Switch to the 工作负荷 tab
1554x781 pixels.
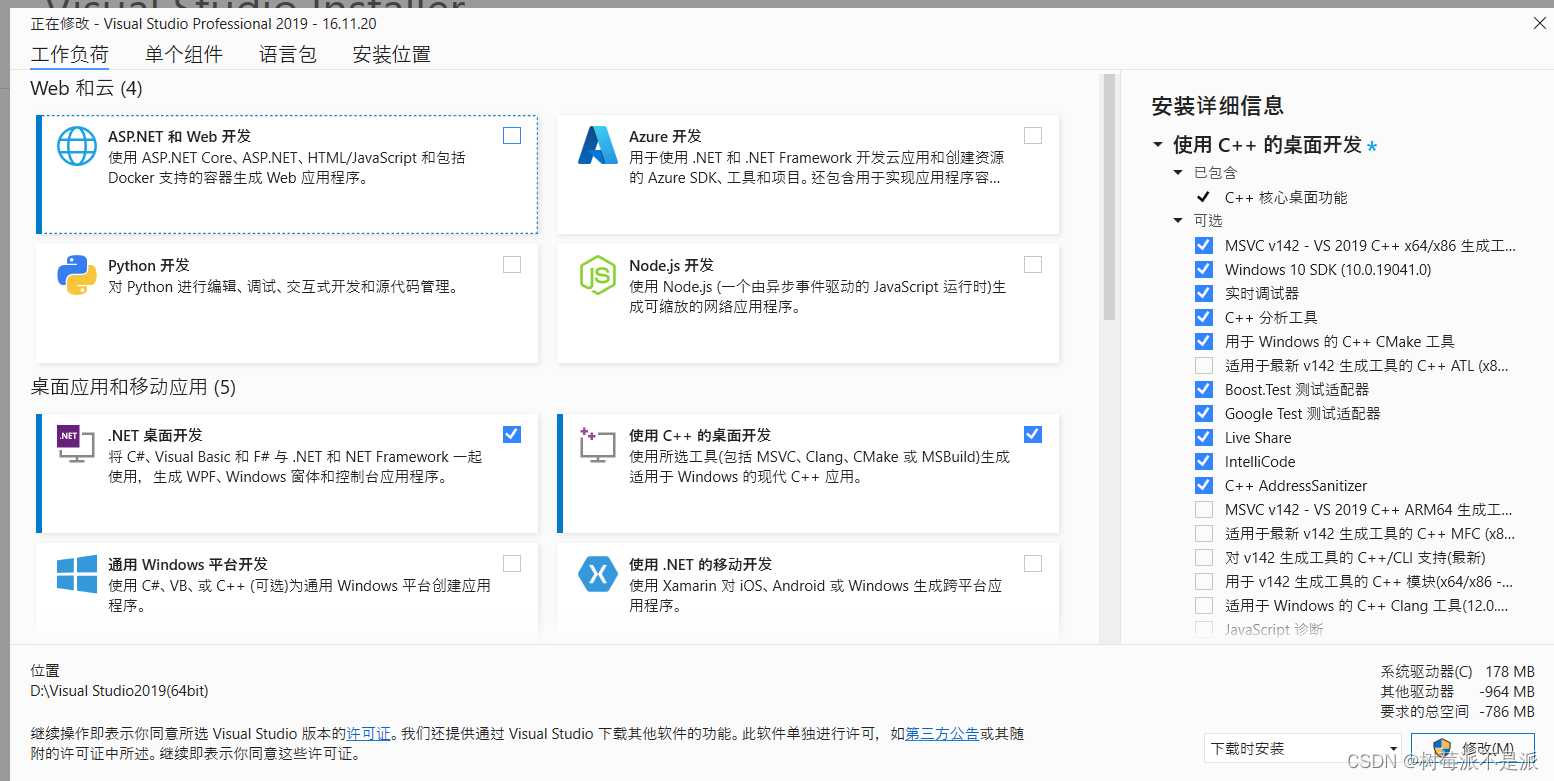(70, 55)
